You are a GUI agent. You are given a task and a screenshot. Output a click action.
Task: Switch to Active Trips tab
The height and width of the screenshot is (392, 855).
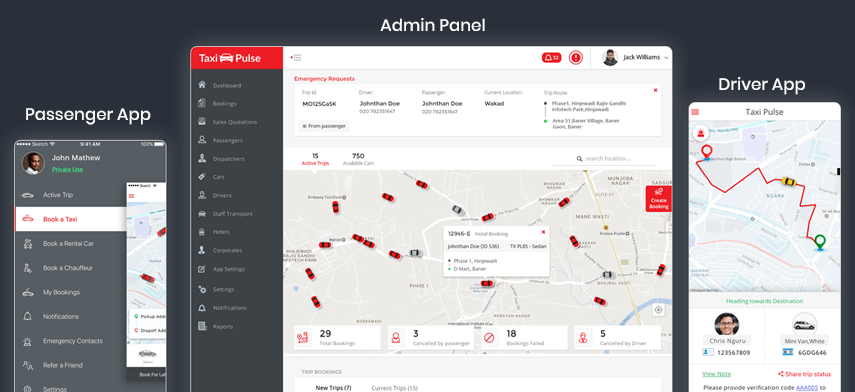pos(315,159)
